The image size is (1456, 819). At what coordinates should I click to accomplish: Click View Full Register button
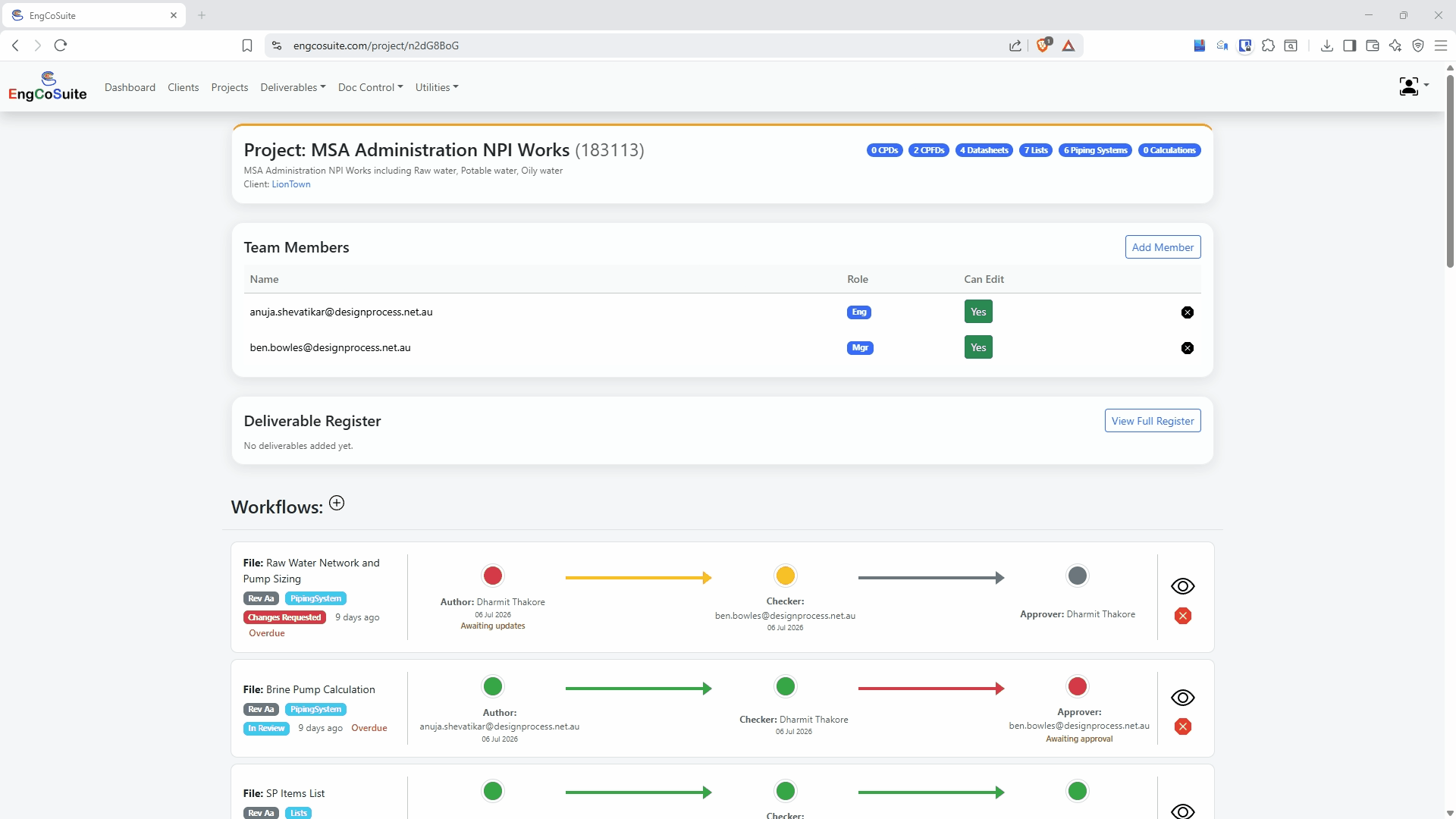pos(1153,421)
